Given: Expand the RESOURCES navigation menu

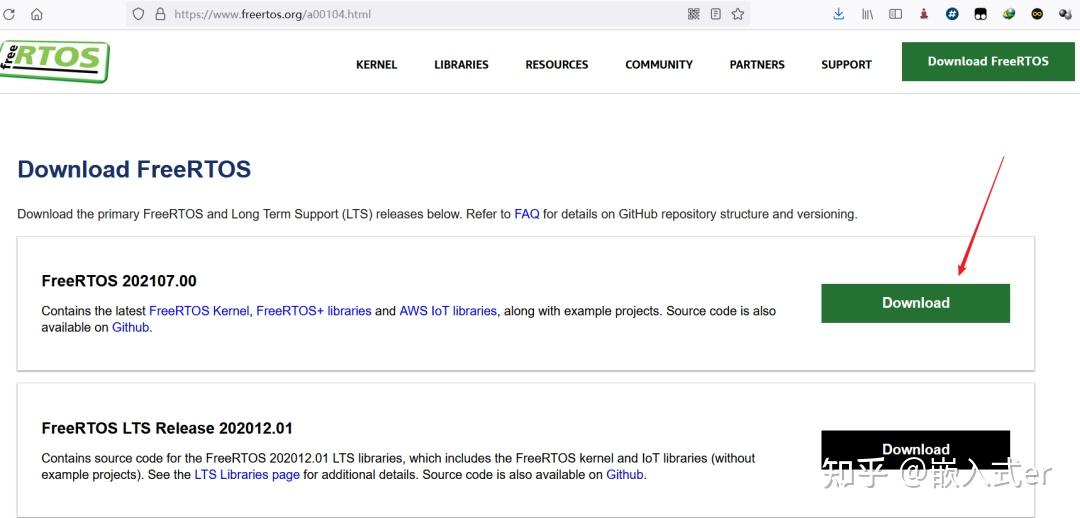Looking at the screenshot, I should click(556, 64).
